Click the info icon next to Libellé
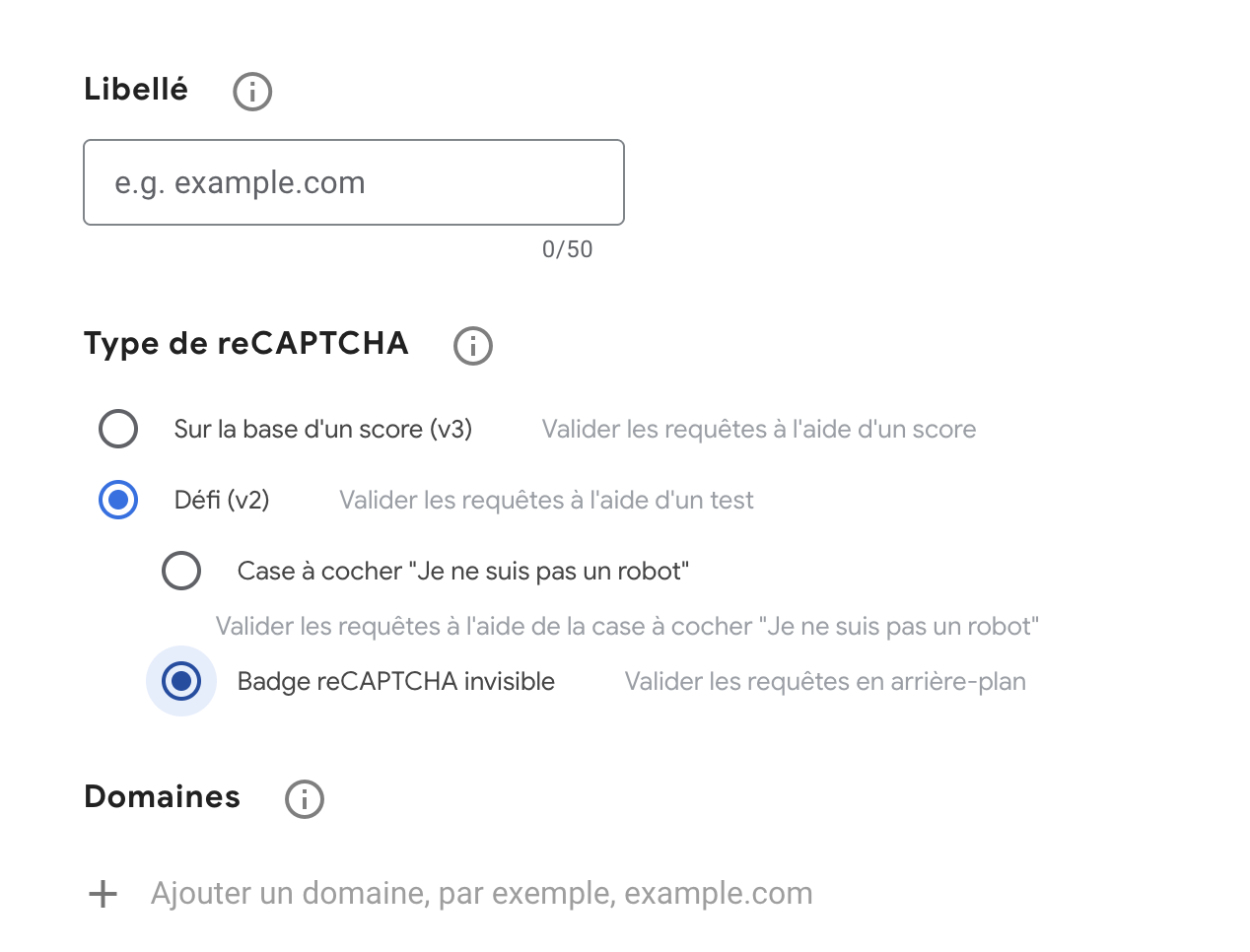1250x952 pixels. click(252, 92)
